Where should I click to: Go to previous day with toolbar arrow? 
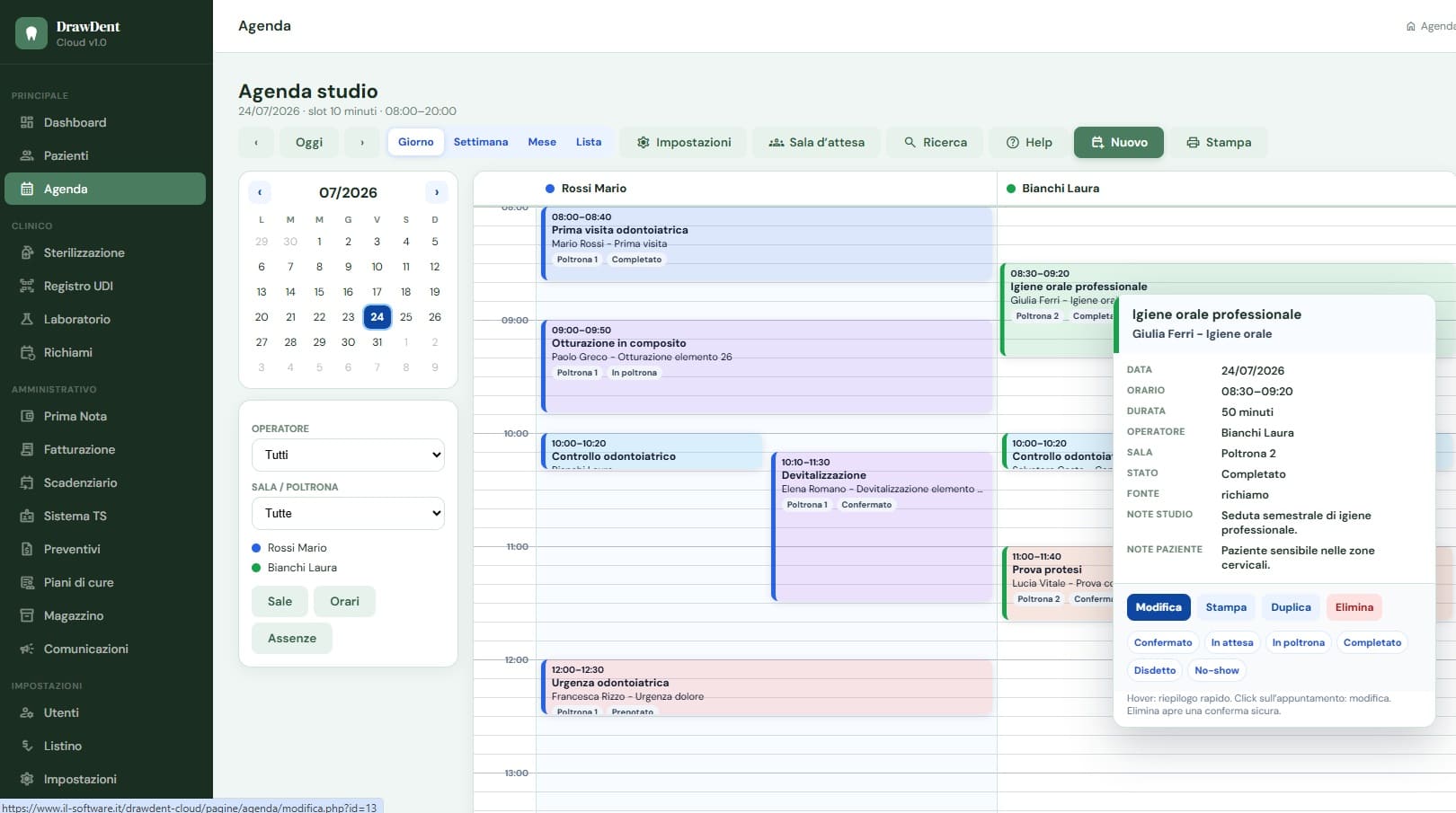point(256,142)
